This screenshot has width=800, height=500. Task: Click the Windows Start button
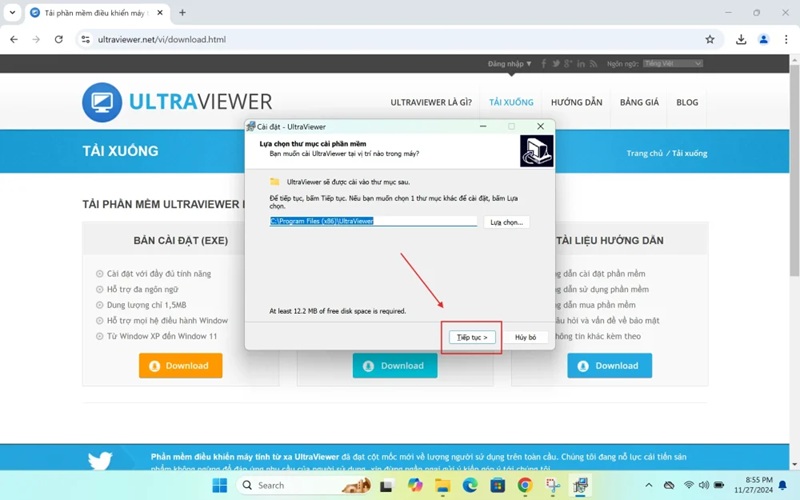coord(220,486)
